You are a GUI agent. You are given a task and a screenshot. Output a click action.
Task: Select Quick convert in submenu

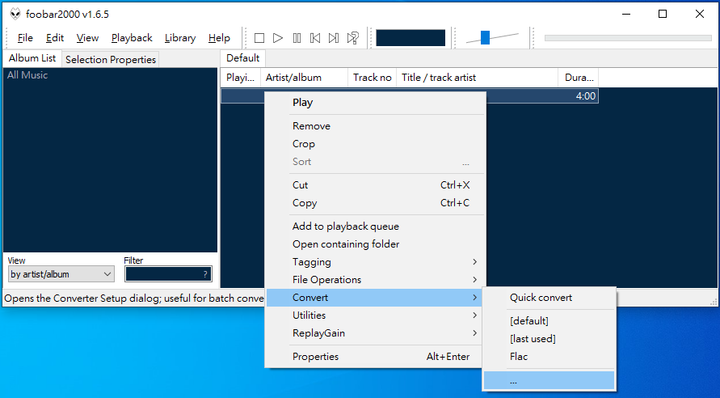pos(549,297)
